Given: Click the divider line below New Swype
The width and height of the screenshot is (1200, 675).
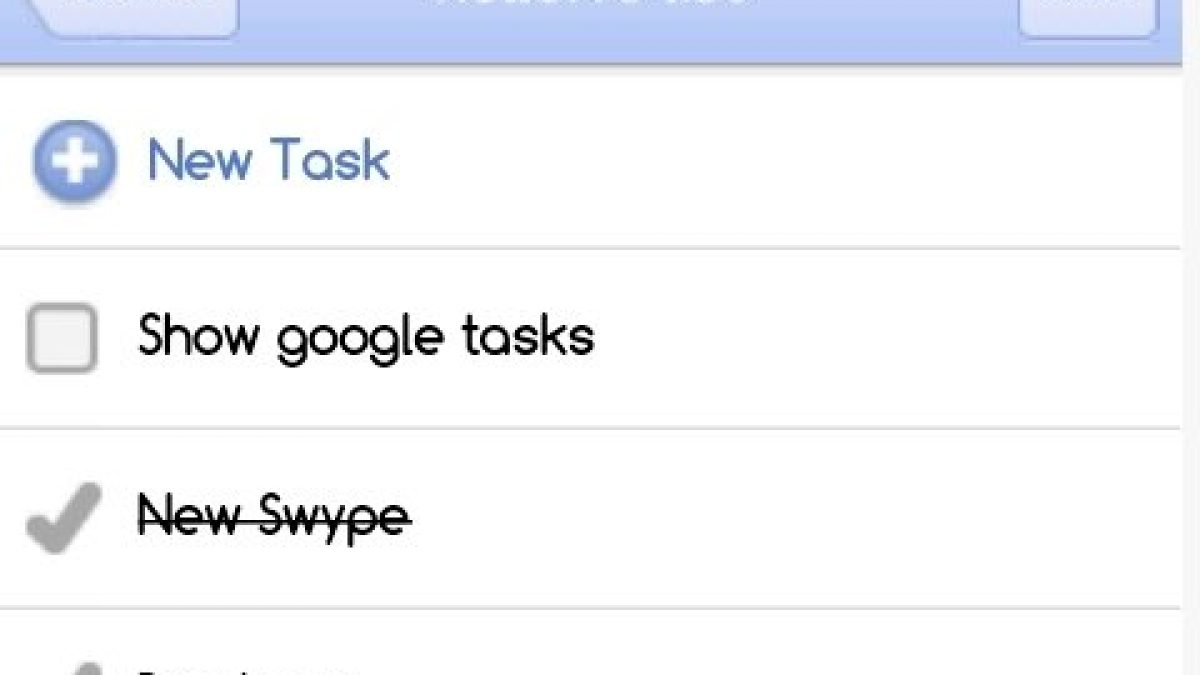Looking at the screenshot, I should click(x=600, y=606).
